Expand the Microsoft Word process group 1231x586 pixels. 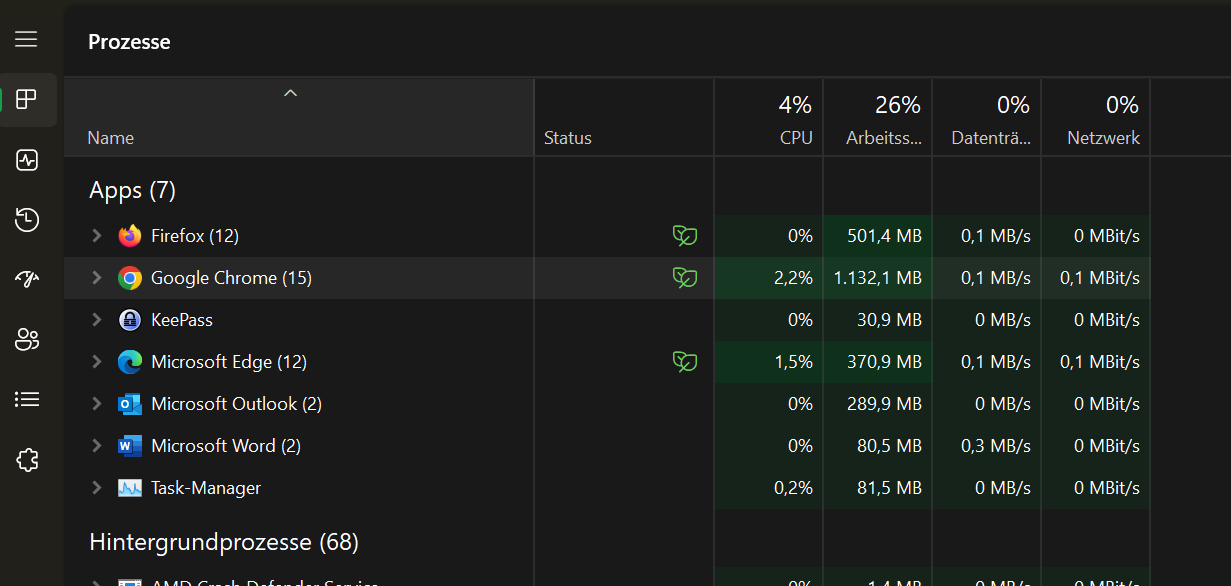tap(97, 446)
